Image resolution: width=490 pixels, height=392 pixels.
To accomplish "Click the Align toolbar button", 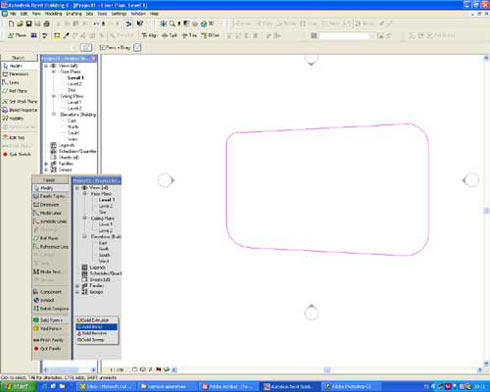I will (149, 35).
